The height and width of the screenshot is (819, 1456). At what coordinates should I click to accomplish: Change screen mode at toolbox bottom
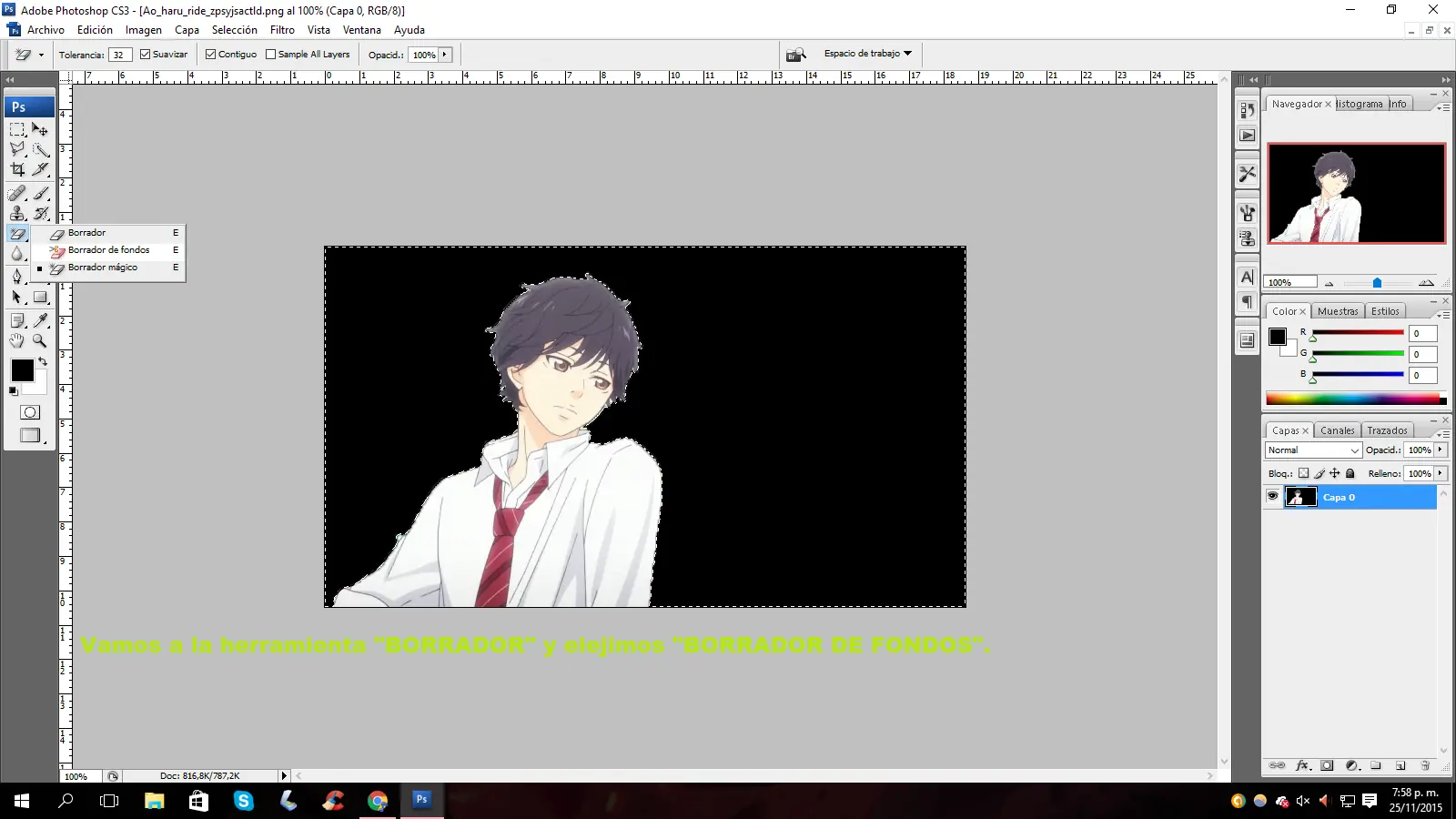pyautogui.click(x=30, y=436)
